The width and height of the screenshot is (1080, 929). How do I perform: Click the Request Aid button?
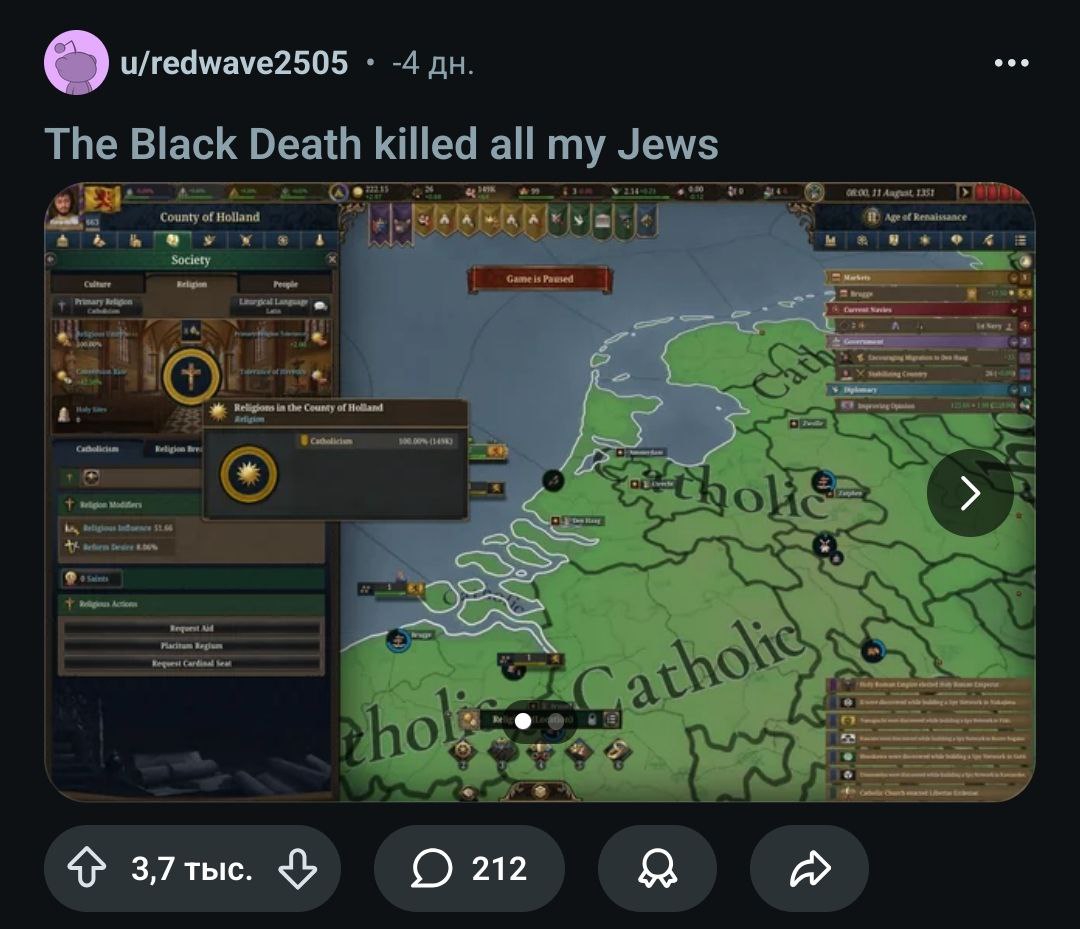[x=191, y=628]
